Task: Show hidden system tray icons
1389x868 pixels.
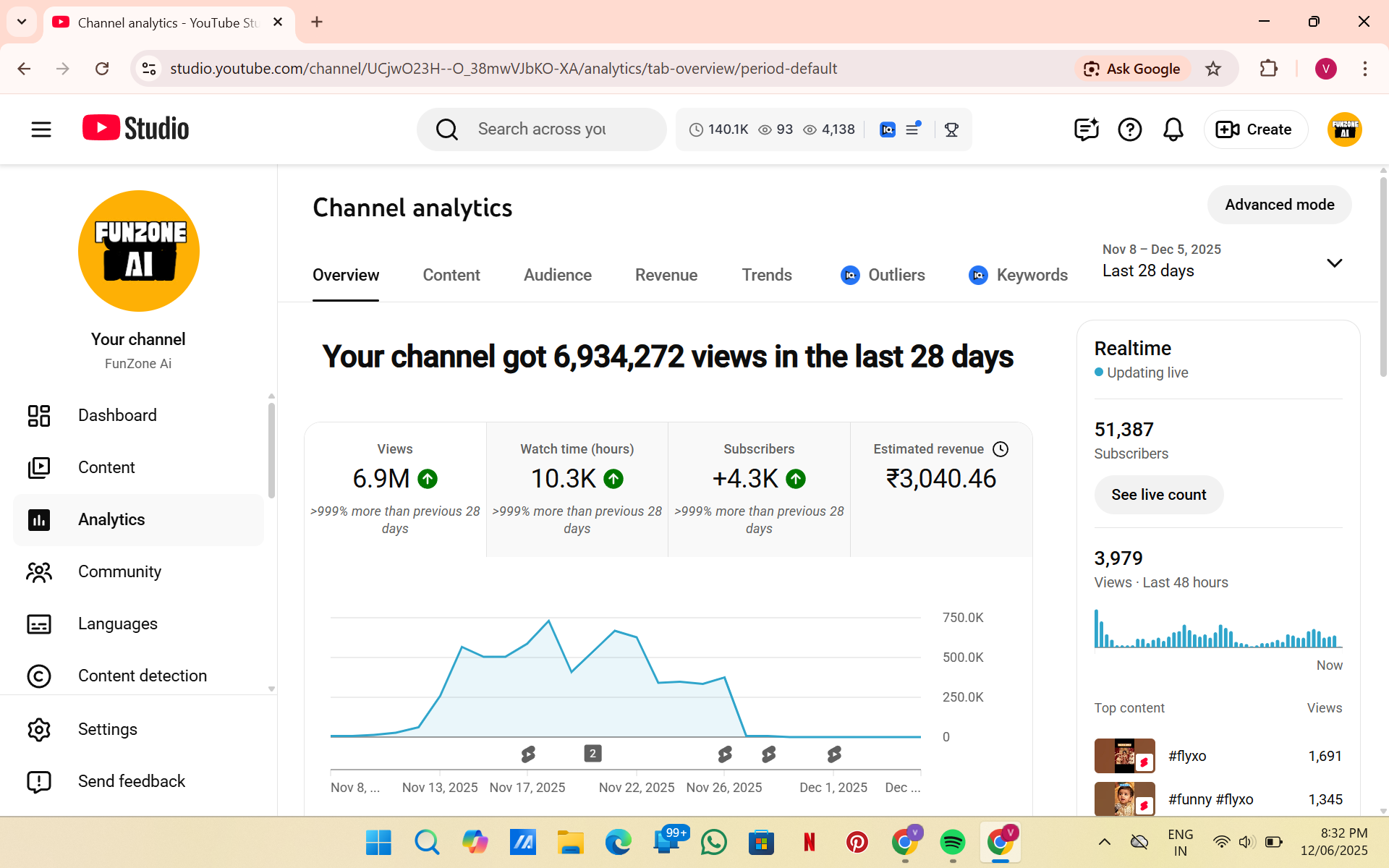Action: (x=1104, y=841)
